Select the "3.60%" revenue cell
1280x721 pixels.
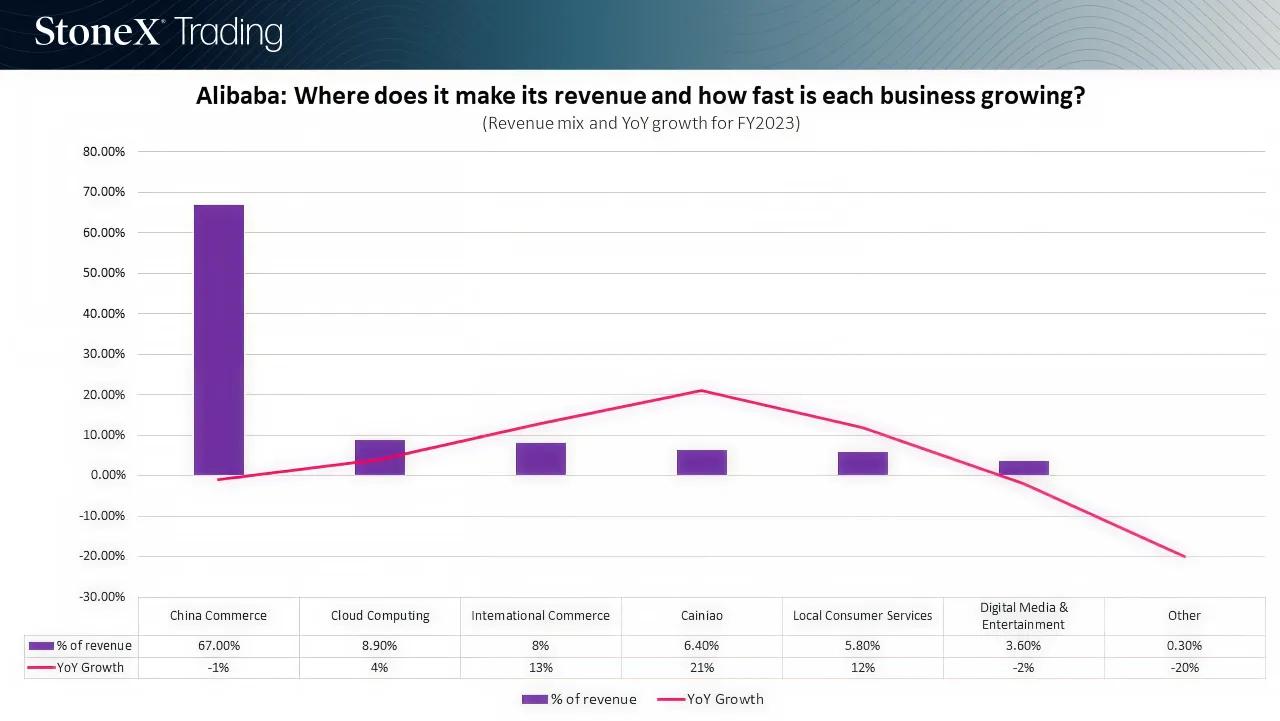point(1024,646)
